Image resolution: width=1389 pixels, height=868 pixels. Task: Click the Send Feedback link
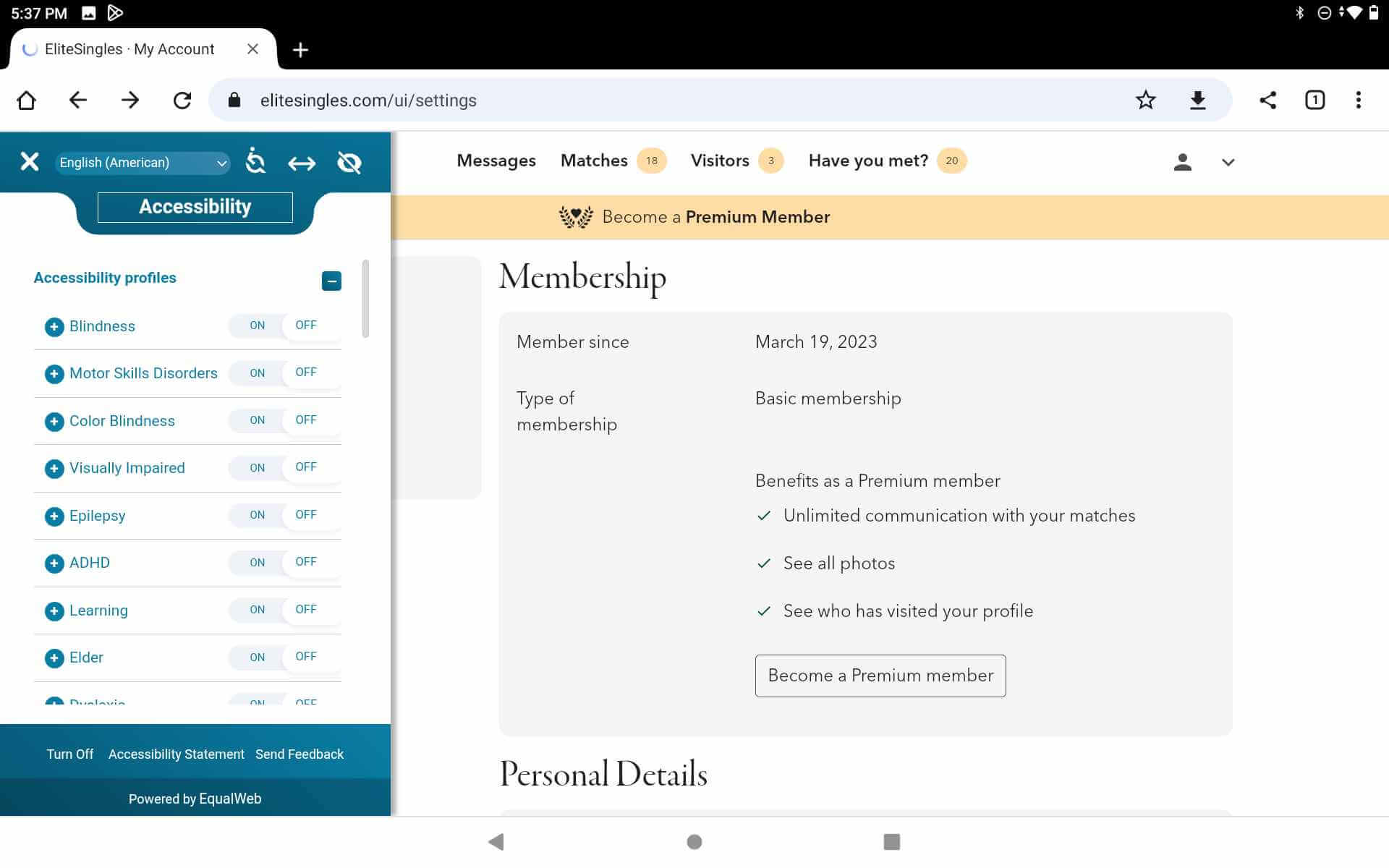[300, 754]
